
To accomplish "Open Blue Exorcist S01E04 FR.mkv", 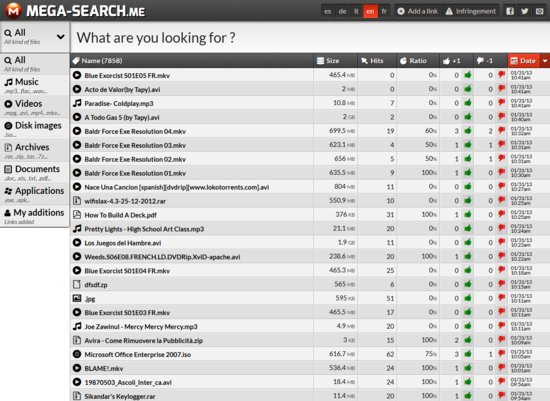I will click(127, 270).
